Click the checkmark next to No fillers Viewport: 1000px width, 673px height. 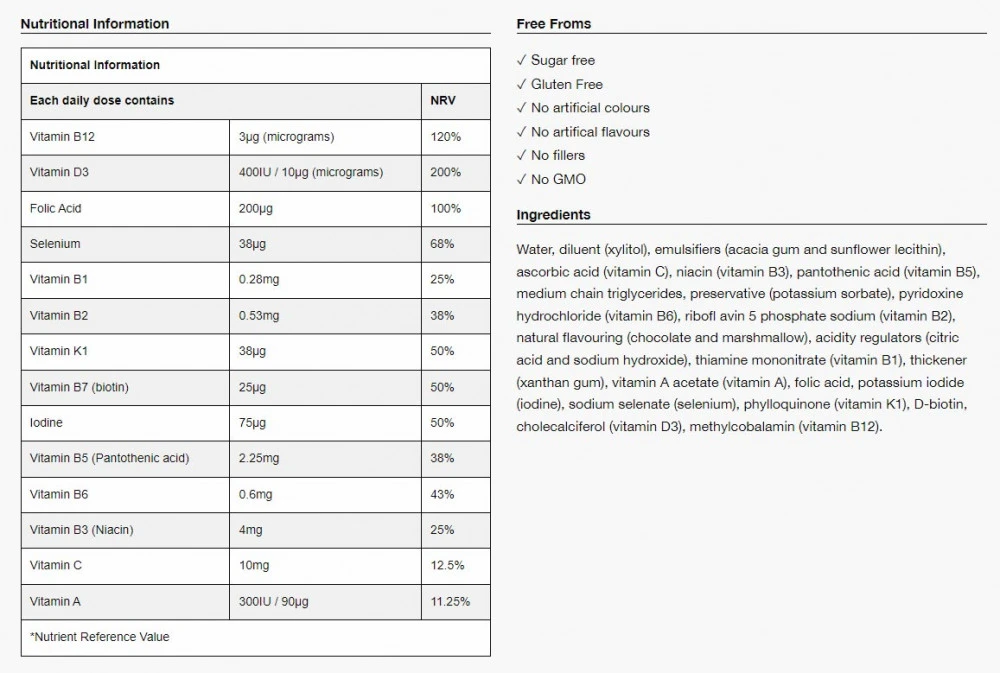tap(521, 155)
